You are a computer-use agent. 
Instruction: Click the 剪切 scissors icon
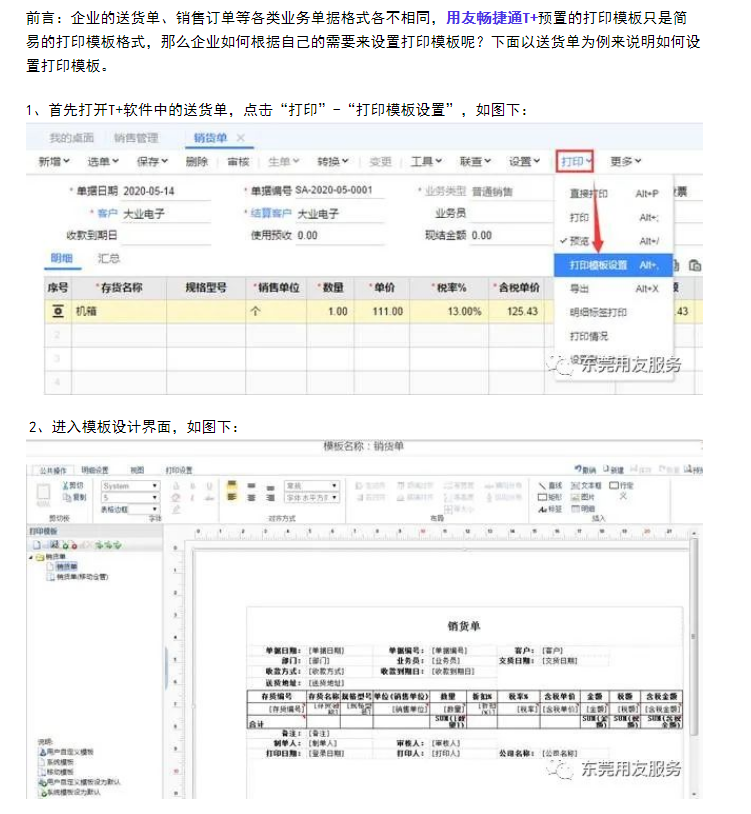(73, 486)
